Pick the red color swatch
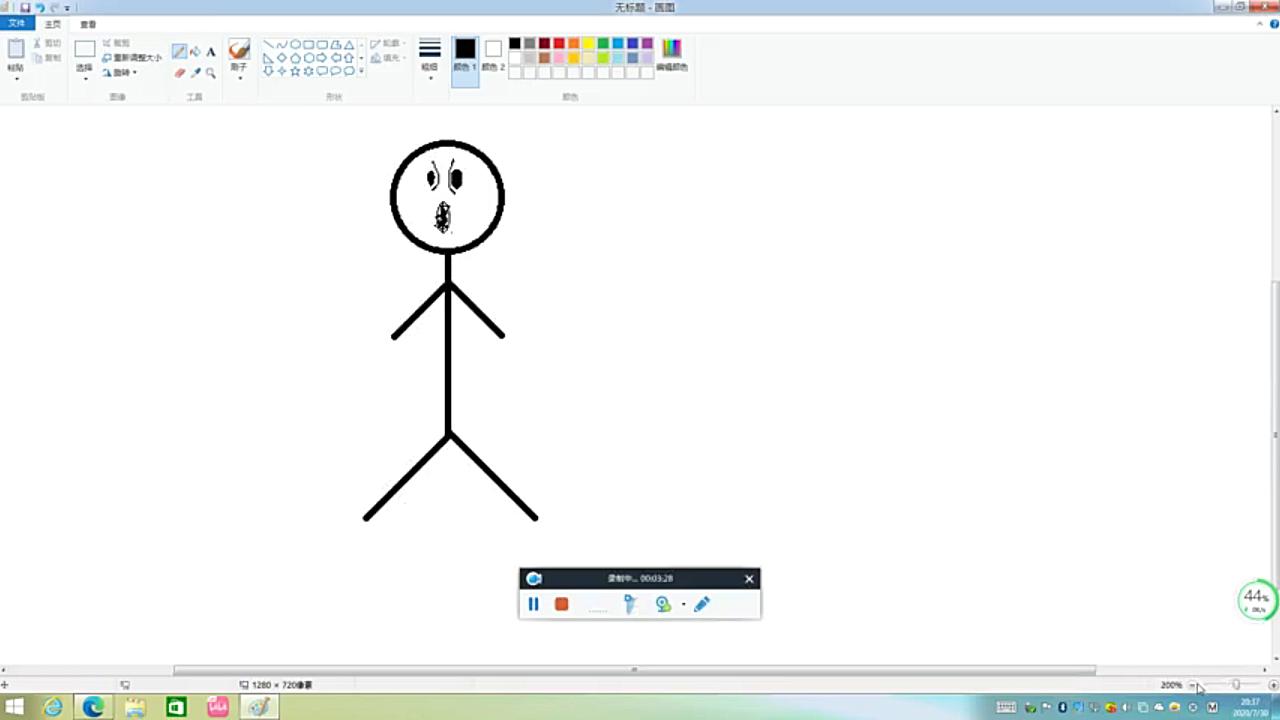The width and height of the screenshot is (1280, 720). coord(559,43)
